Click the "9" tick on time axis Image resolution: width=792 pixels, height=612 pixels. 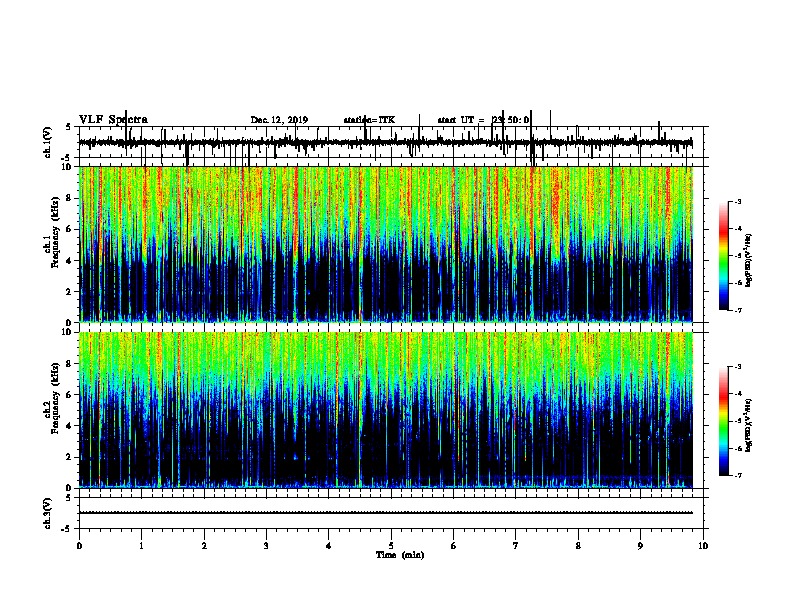(640, 546)
